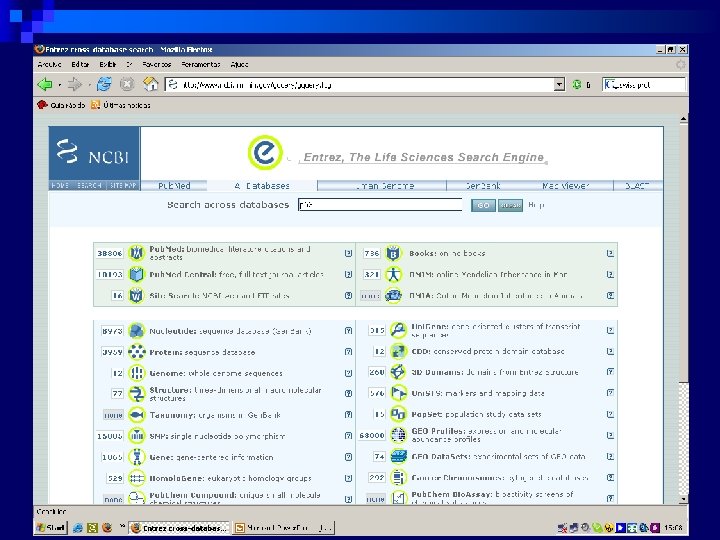Click the Windows Start button
The image size is (720, 540).
[50, 527]
